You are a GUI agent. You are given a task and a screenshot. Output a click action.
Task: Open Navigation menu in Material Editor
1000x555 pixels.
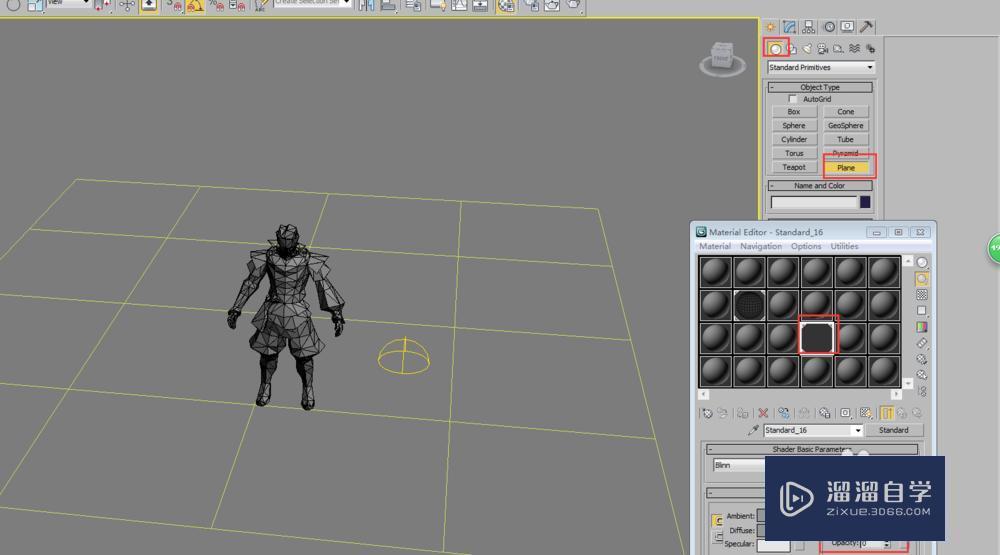click(x=761, y=246)
